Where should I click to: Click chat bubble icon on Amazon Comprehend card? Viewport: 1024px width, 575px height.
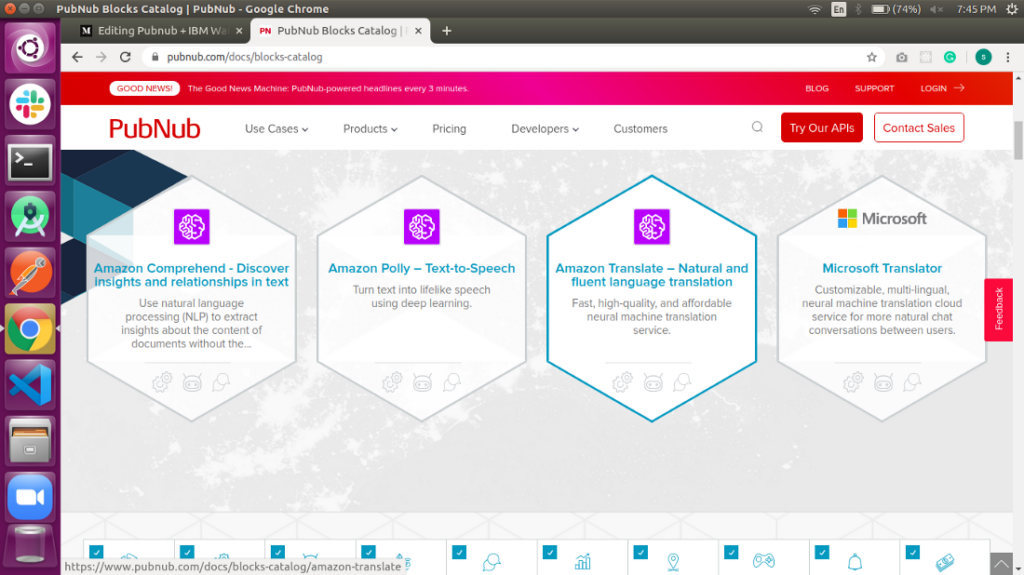coord(221,382)
